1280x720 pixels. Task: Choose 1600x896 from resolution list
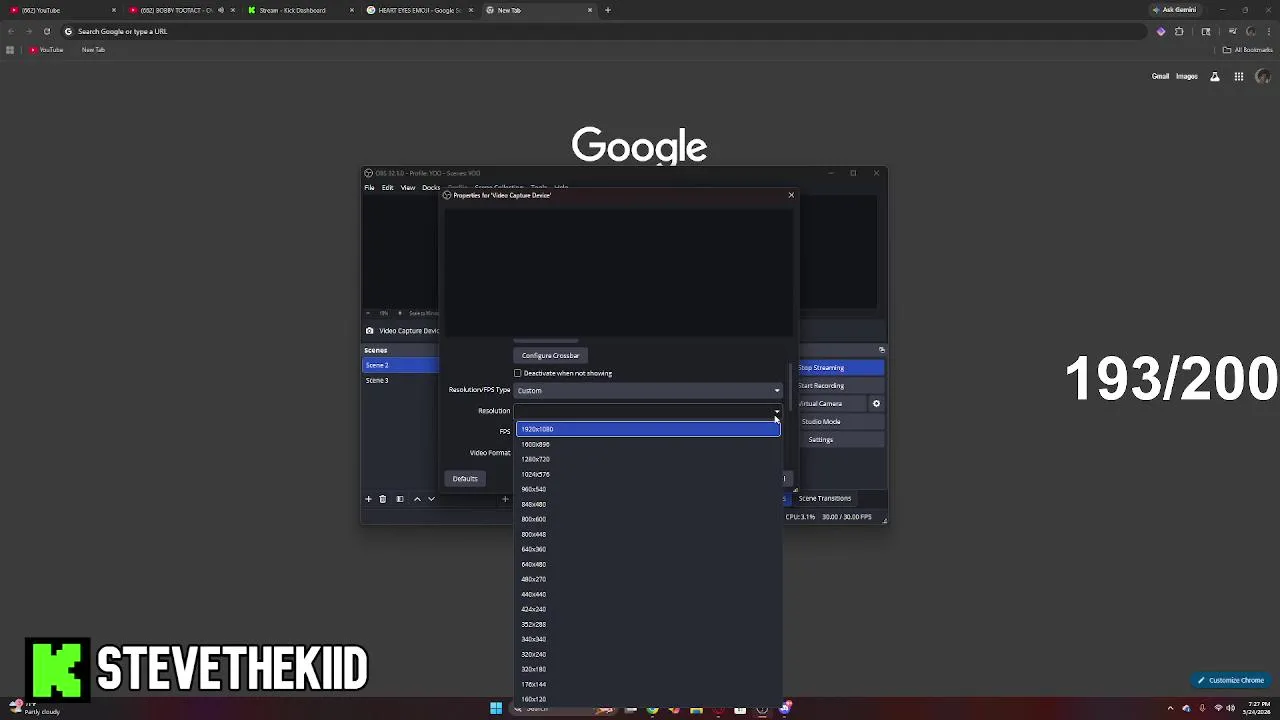click(648, 444)
